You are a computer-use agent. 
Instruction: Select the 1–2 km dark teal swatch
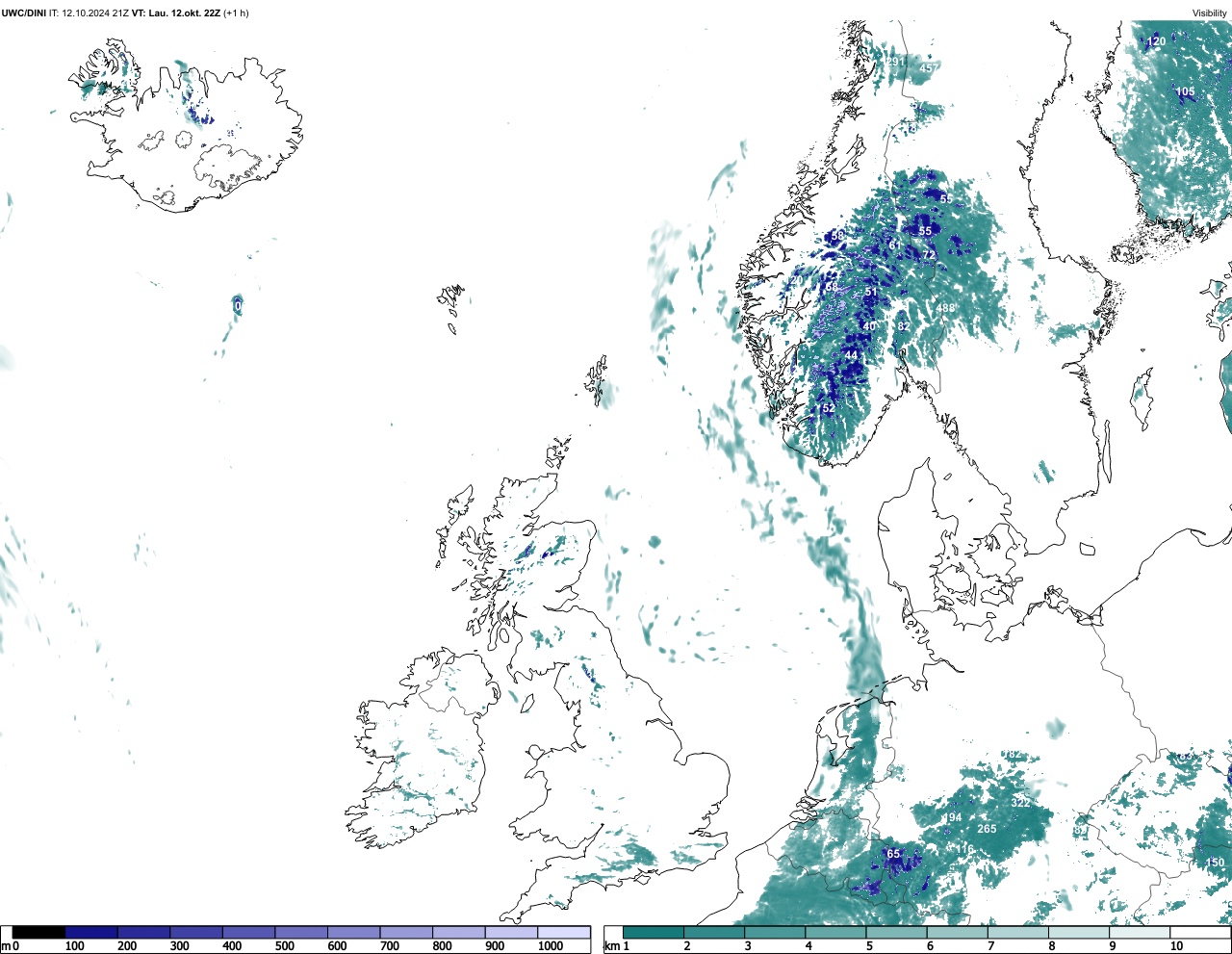pyautogui.click(x=654, y=932)
